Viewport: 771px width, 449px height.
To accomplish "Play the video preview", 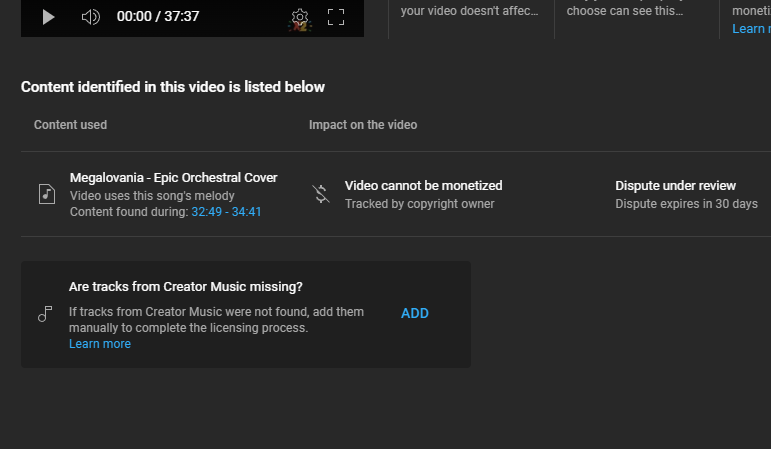I will pos(48,17).
